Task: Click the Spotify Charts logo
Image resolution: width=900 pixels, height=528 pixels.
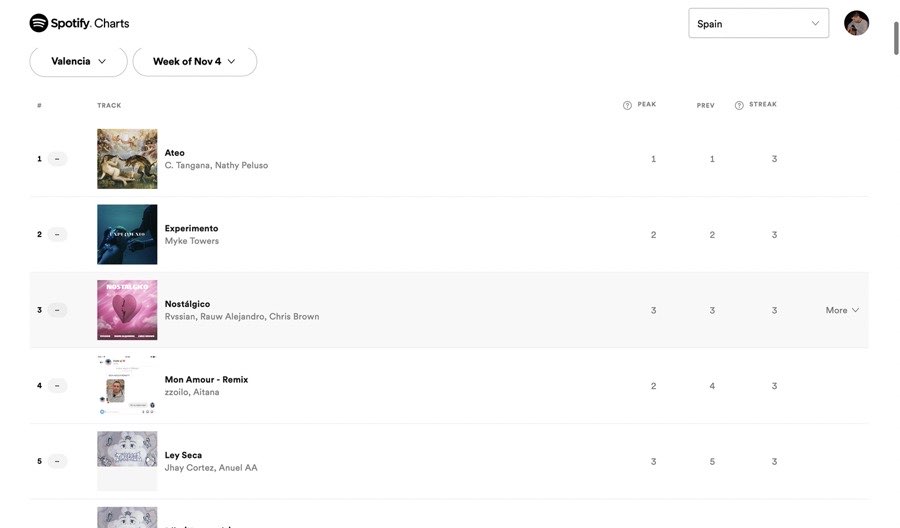Action: (x=79, y=23)
